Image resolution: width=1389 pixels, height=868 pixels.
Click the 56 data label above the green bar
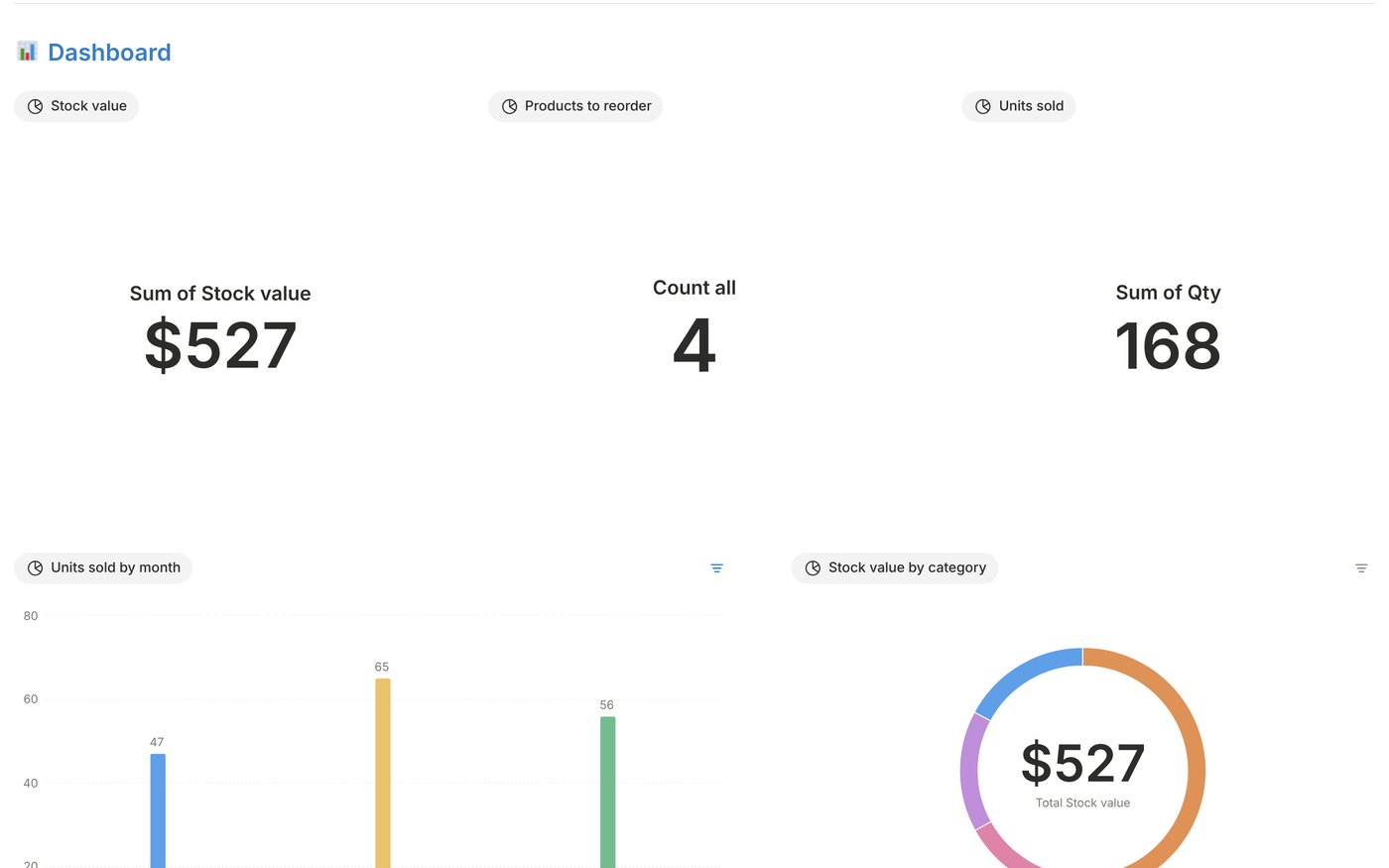[x=607, y=705]
